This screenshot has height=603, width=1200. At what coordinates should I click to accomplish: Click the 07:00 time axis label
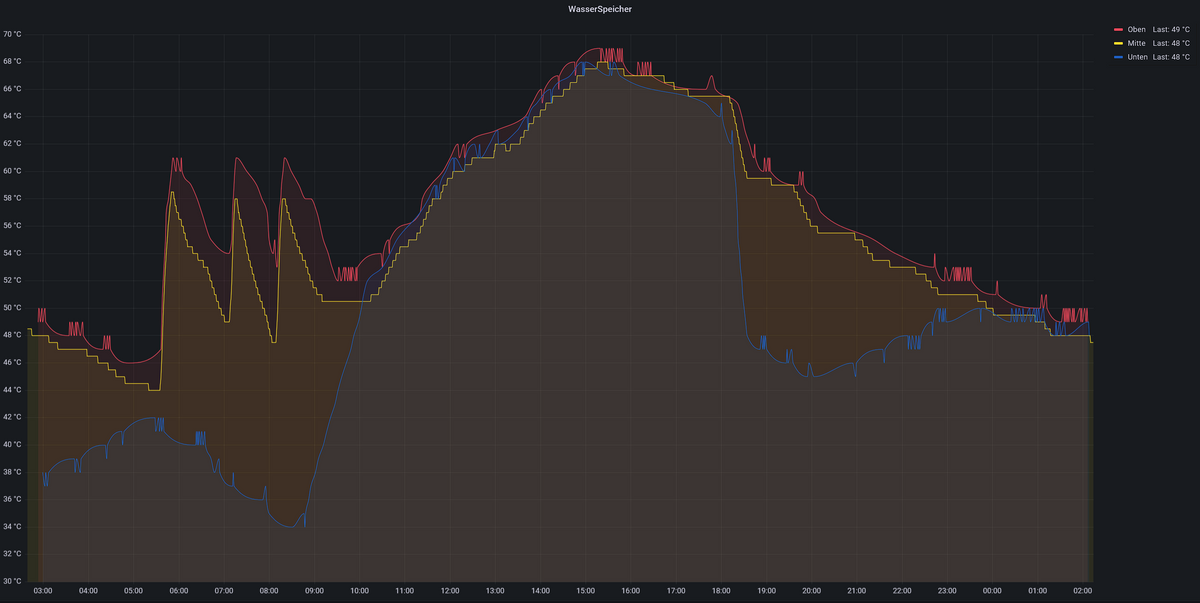224,591
